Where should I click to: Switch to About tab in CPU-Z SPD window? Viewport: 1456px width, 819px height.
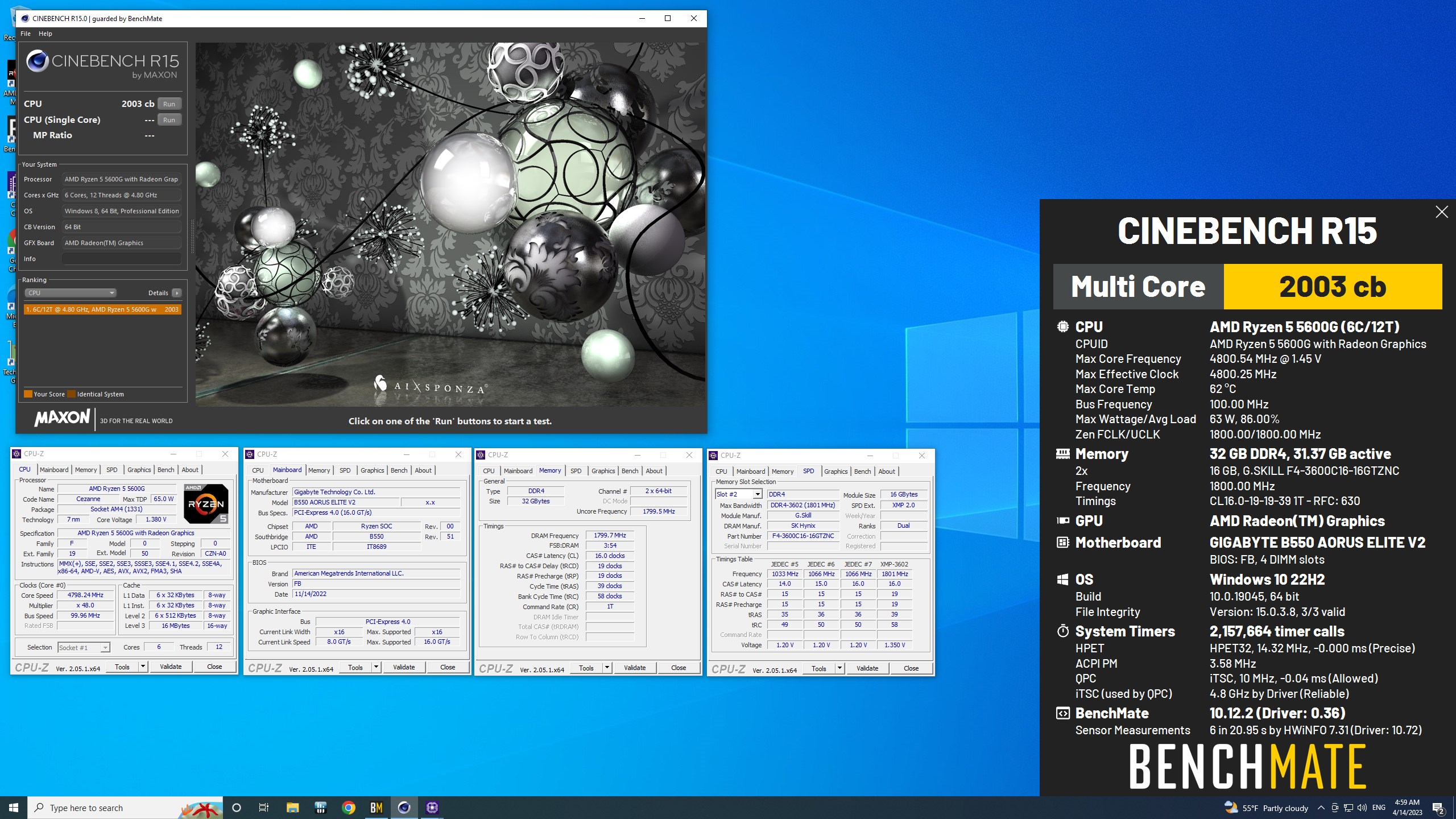(887, 471)
